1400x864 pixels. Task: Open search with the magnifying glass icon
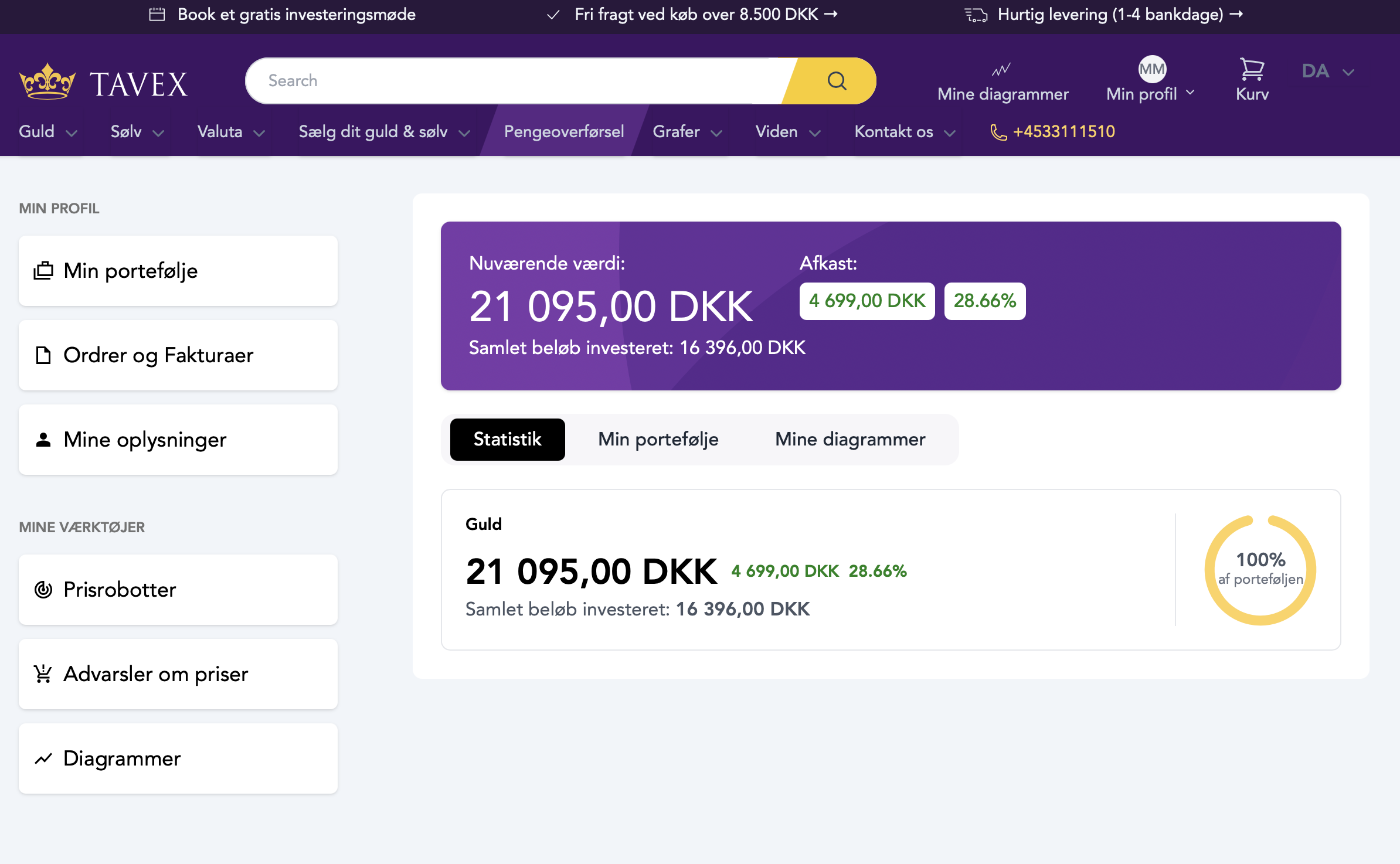[837, 80]
